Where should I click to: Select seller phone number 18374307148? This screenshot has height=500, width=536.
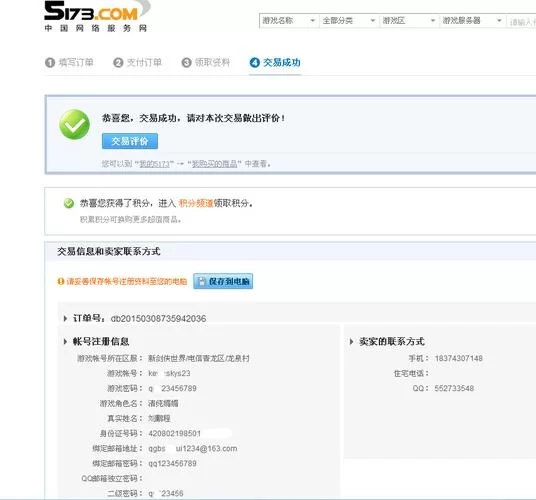pos(459,359)
